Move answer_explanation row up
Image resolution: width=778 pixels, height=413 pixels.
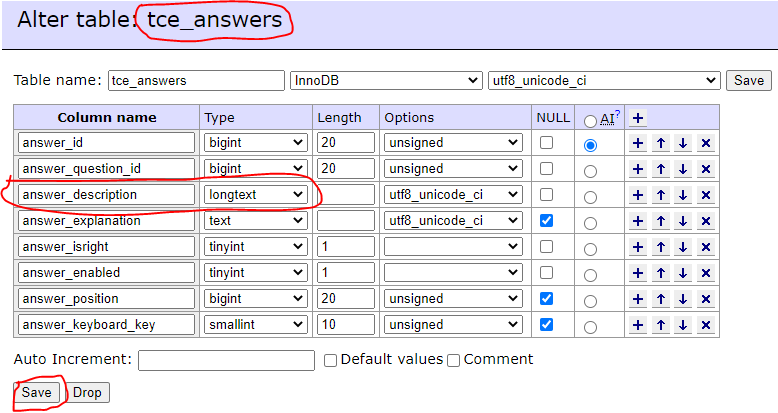(660, 221)
